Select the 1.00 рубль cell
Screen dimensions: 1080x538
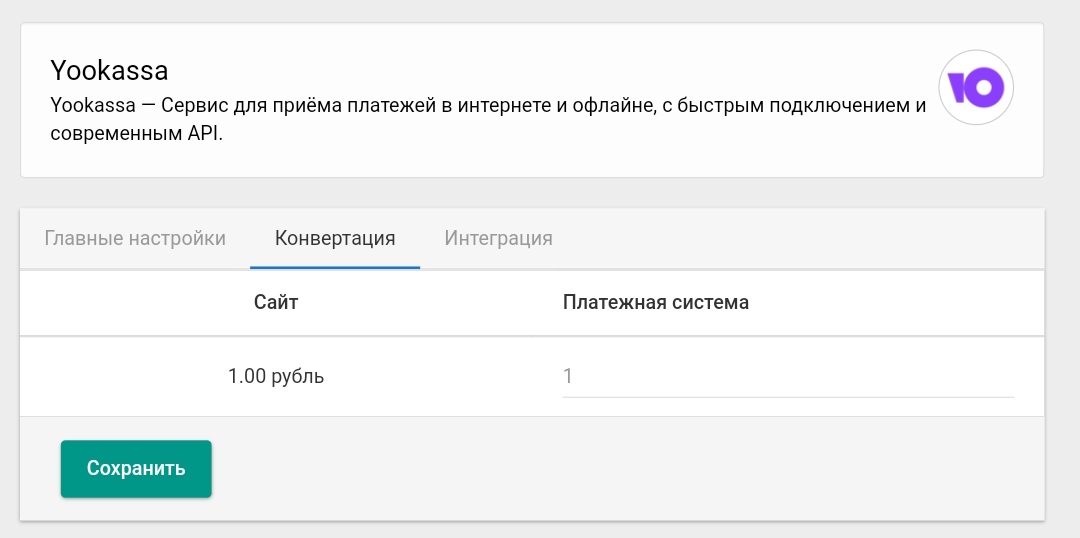(276, 377)
